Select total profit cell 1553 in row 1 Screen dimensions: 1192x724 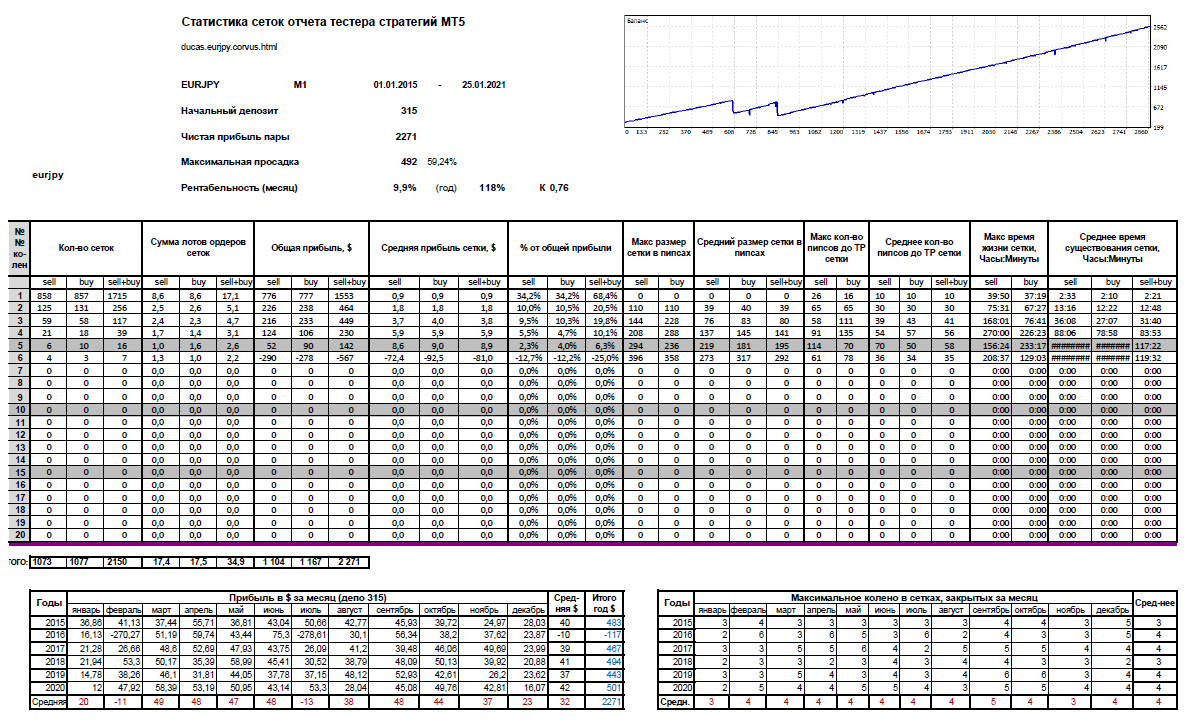point(350,296)
